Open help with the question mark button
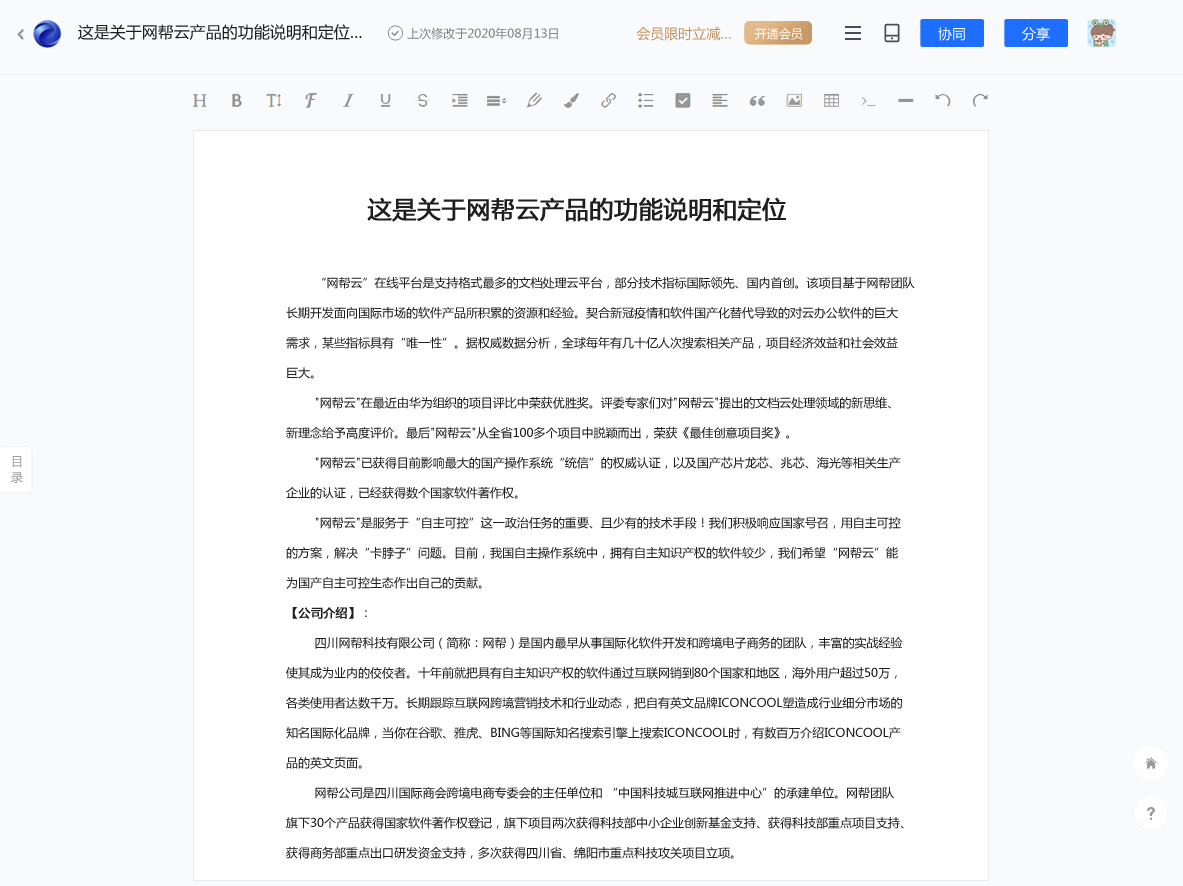Viewport: 1183px width, 886px height. click(1151, 813)
